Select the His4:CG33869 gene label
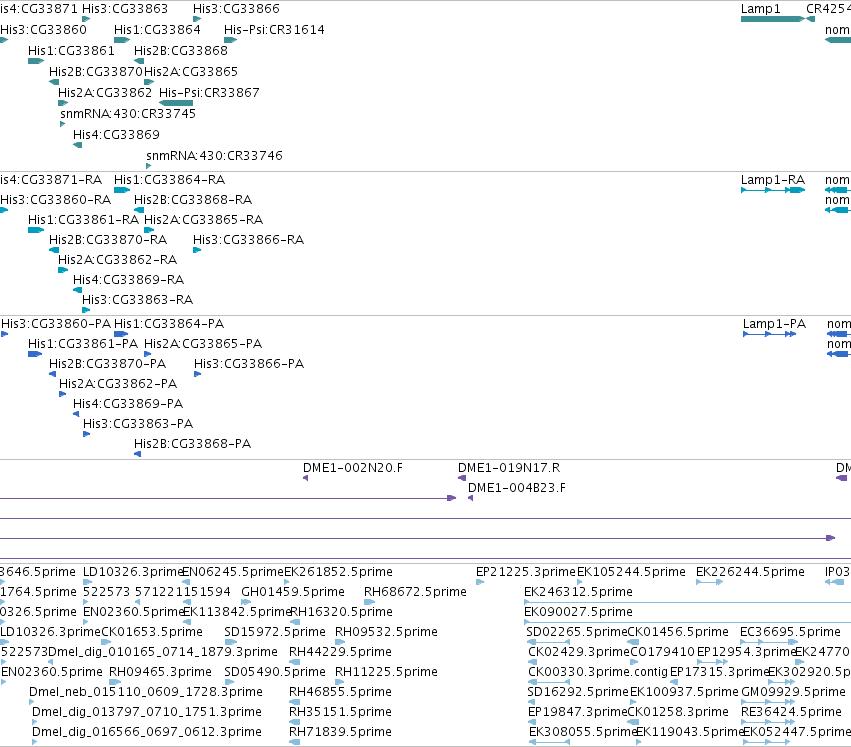Screen dimensions: 851x747 pos(117,135)
